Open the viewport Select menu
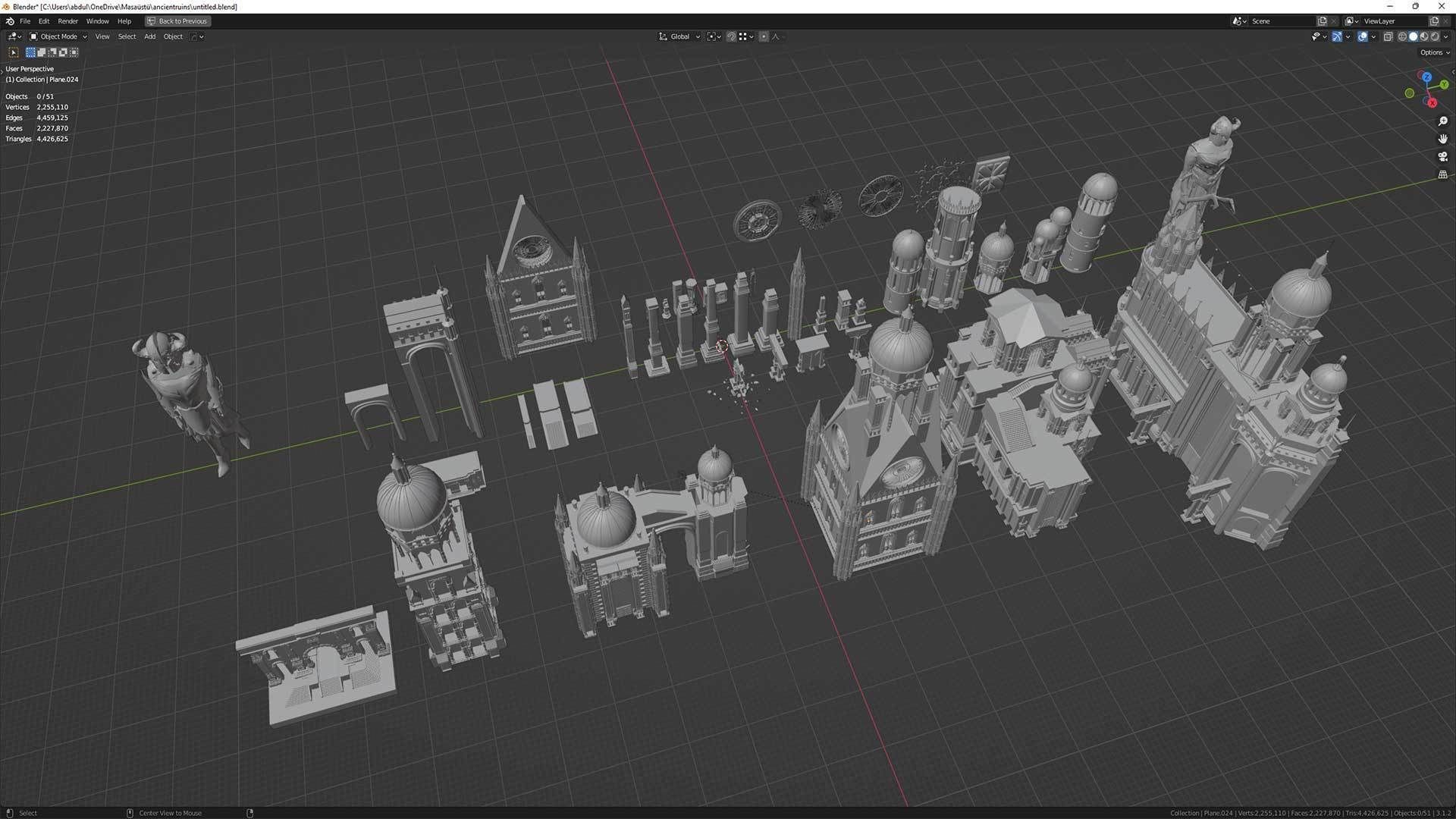 [127, 36]
